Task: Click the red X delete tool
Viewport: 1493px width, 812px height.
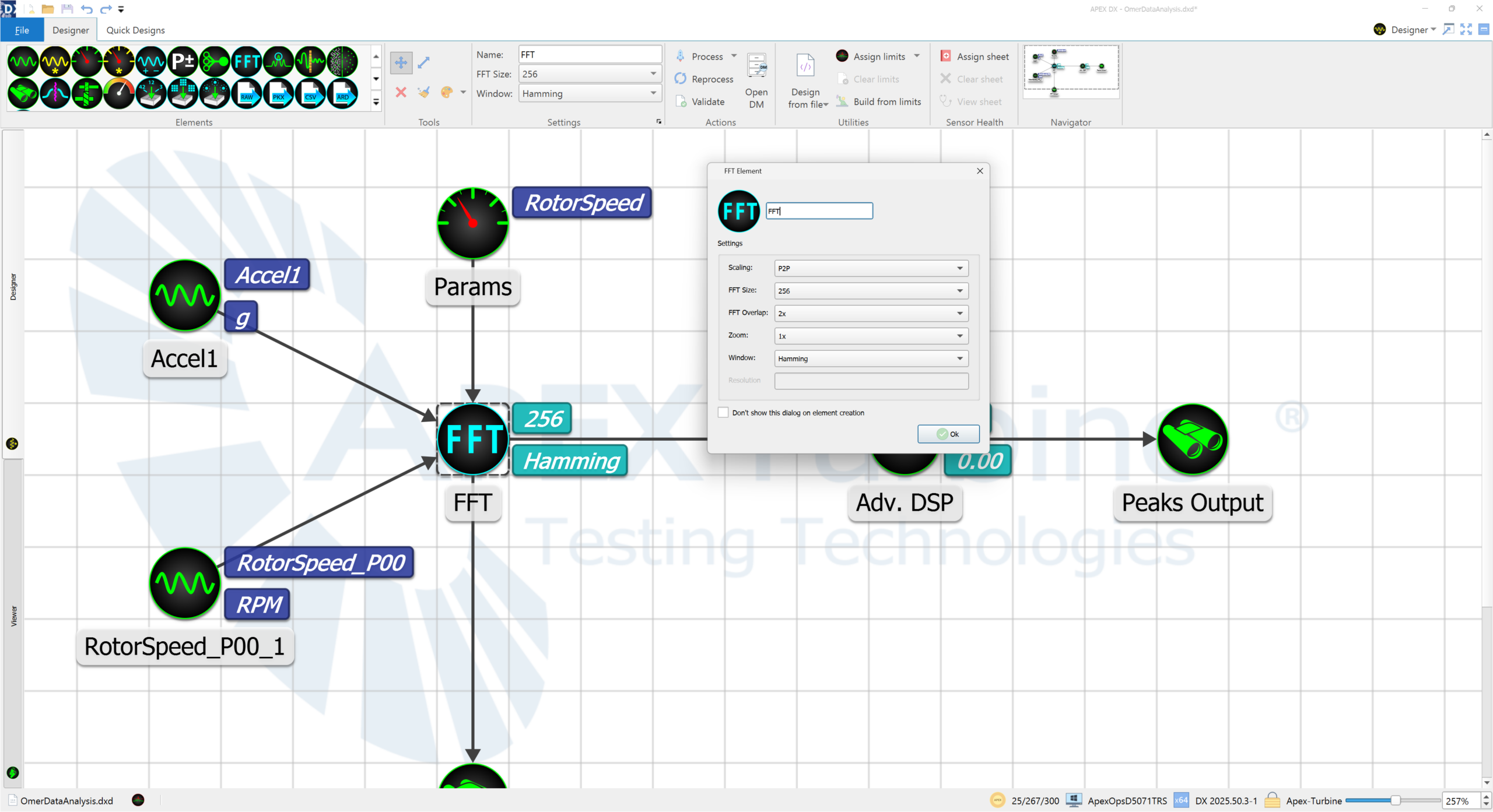Action: pyautogui.click(x=401, y=92)
